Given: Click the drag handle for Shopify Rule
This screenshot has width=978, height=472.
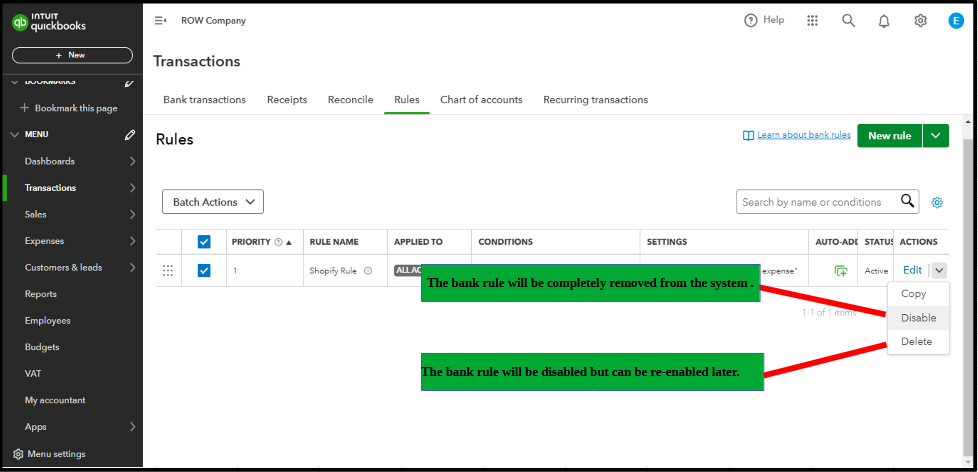Looking at the screenshot, I should pos(168,271).
